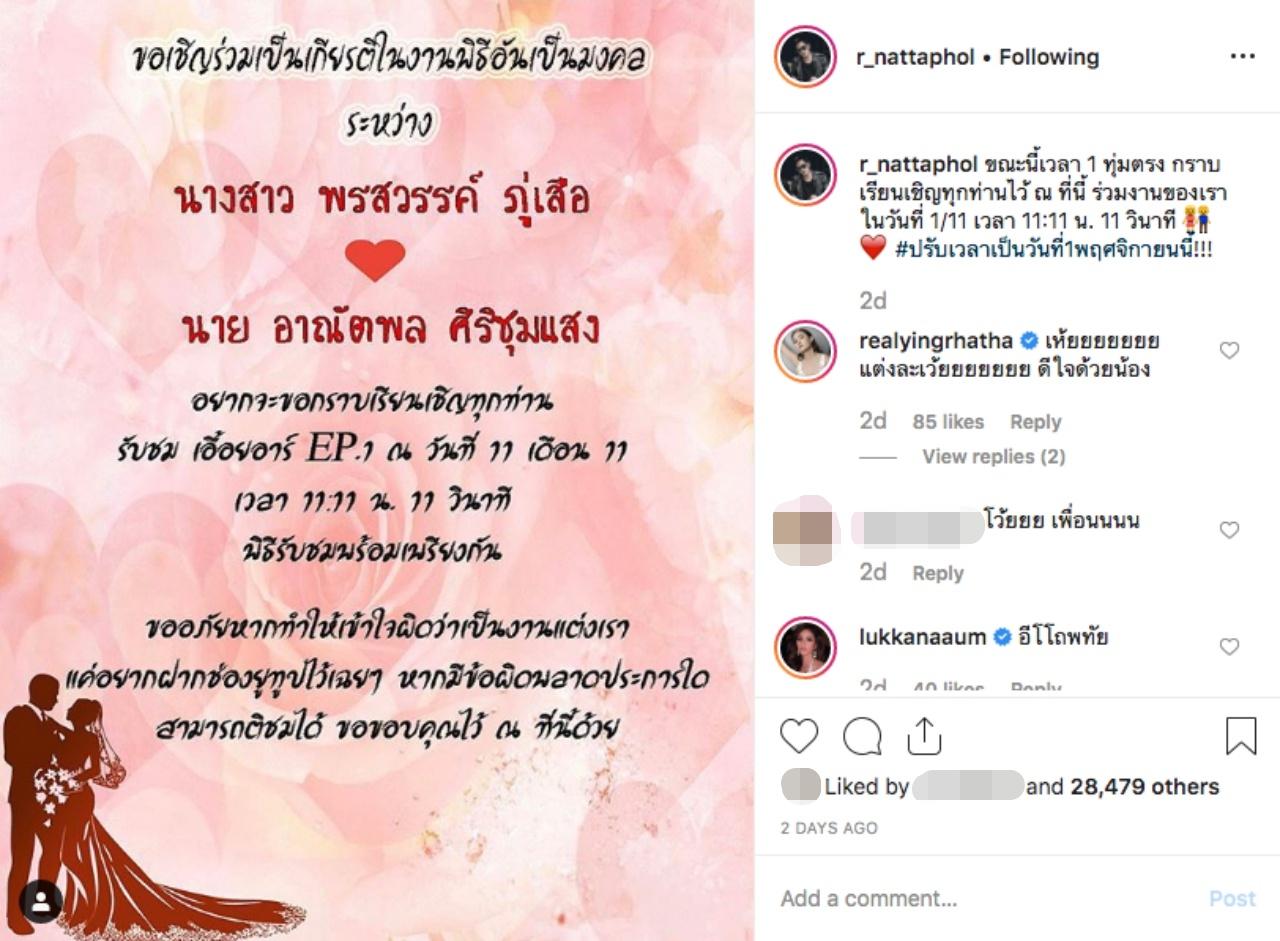1280x941 pixels.
Task: Like the blurred user's comment heart
Action: click(x=1229, y=529)
